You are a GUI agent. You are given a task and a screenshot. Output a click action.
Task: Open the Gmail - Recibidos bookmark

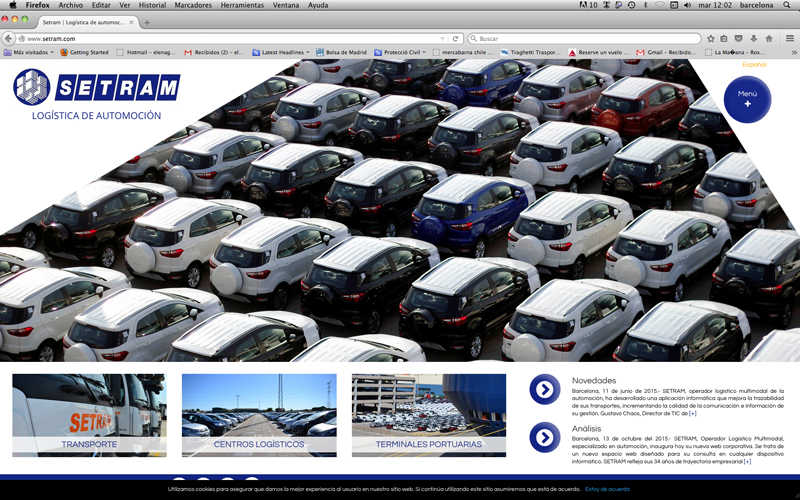tap(665, 53)
